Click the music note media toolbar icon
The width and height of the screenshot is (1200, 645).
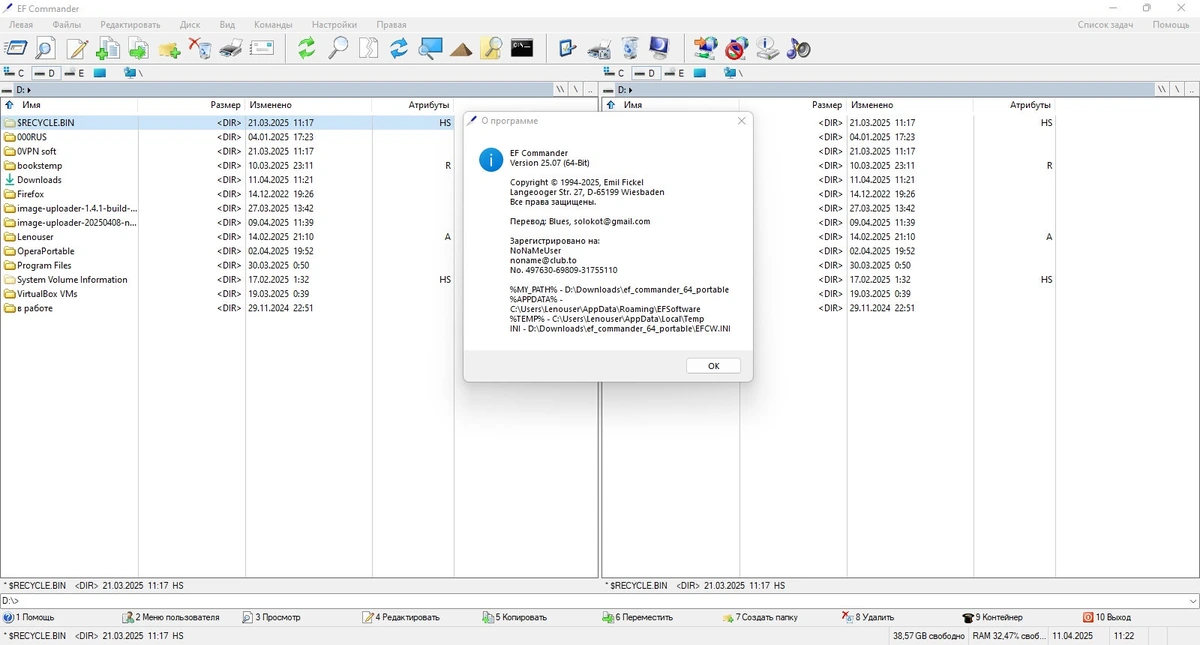point(798,48)
